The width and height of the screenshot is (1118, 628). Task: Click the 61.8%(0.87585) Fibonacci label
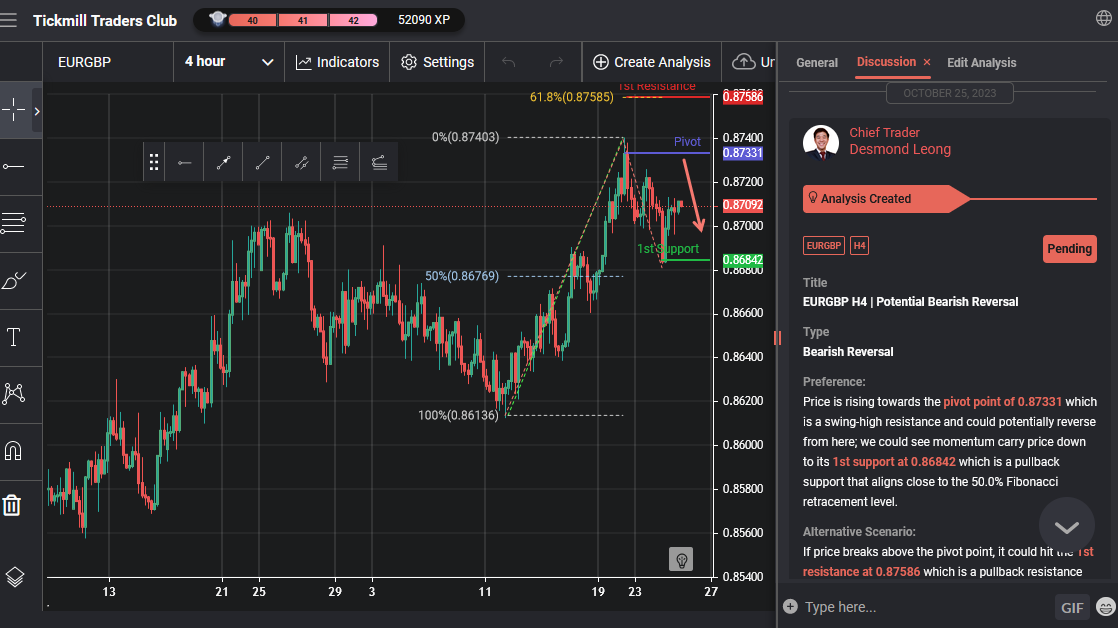point(572,97)
